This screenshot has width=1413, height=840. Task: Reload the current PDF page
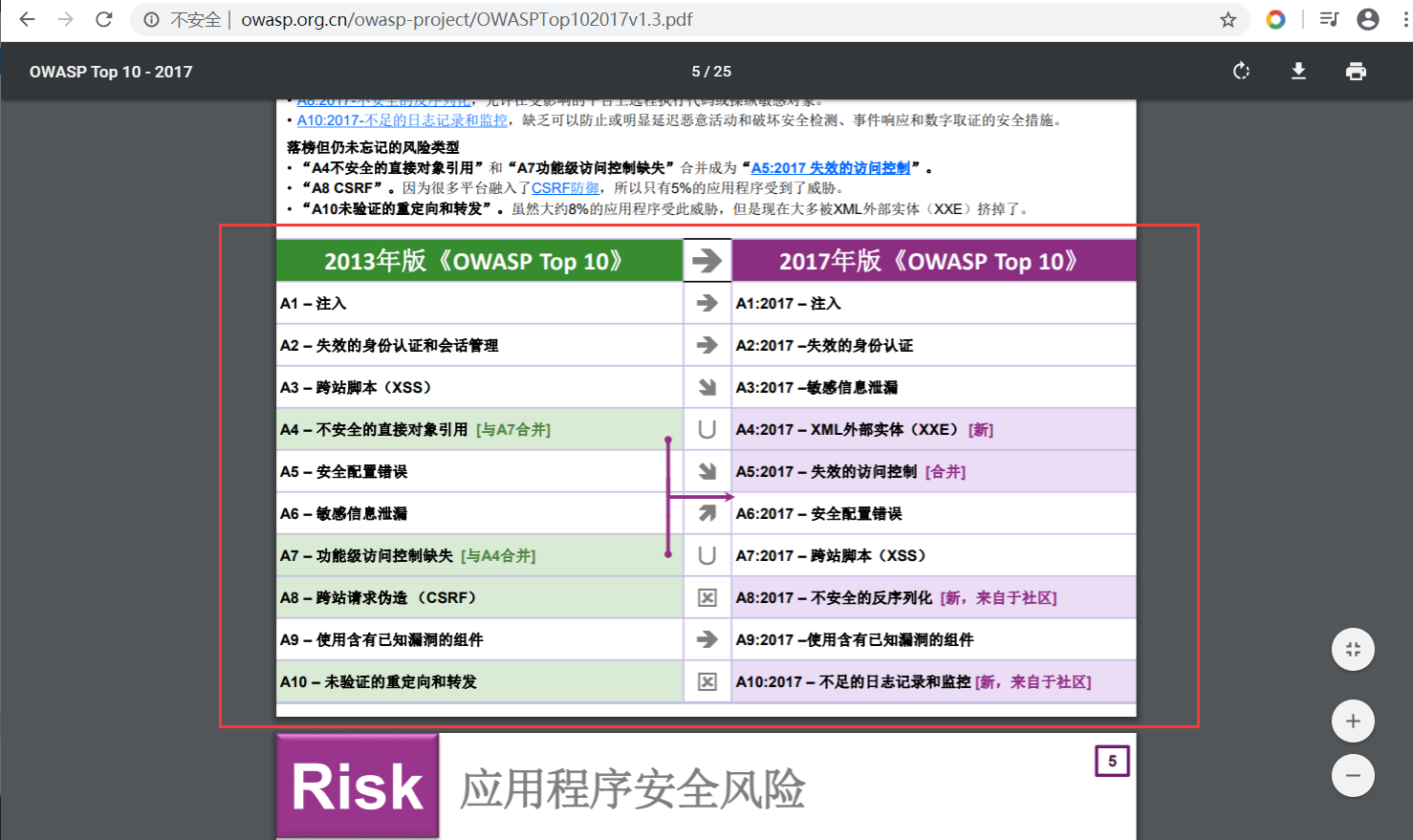(x=104, y=19)
